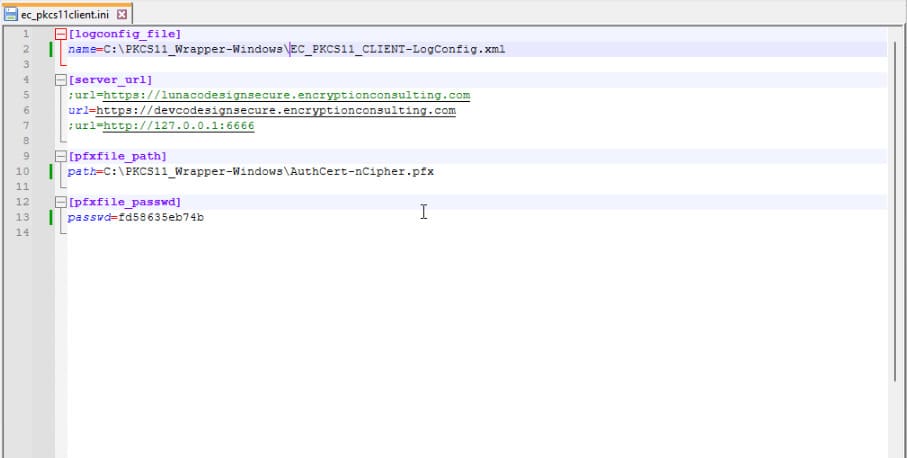The image size is (907, 458).
Task: Collapse the [logconfig_file] section fold marker
Action: tap(61, 34)
